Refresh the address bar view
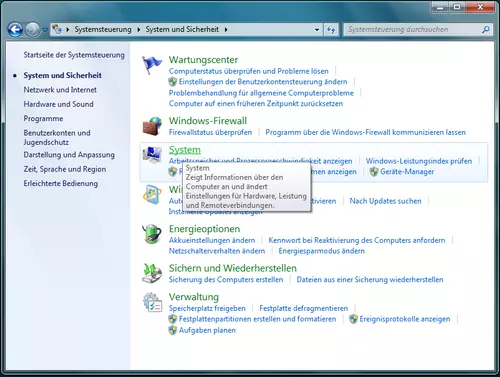The image size is (500, 377). click(x=331, y=30)
